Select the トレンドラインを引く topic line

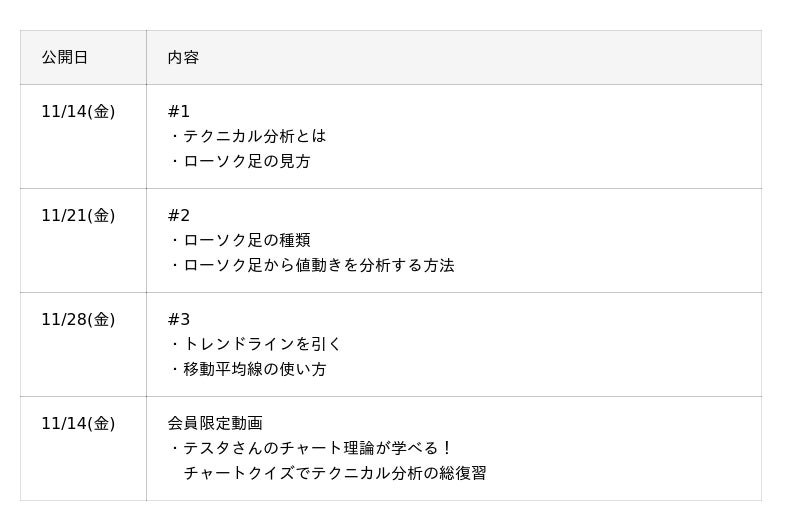[x=262, y=344]
